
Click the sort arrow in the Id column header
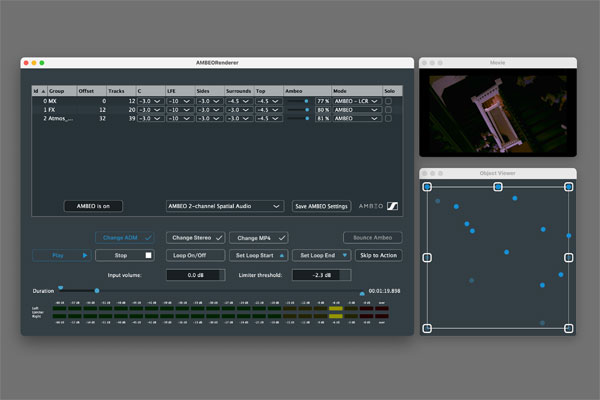[43, 91]
